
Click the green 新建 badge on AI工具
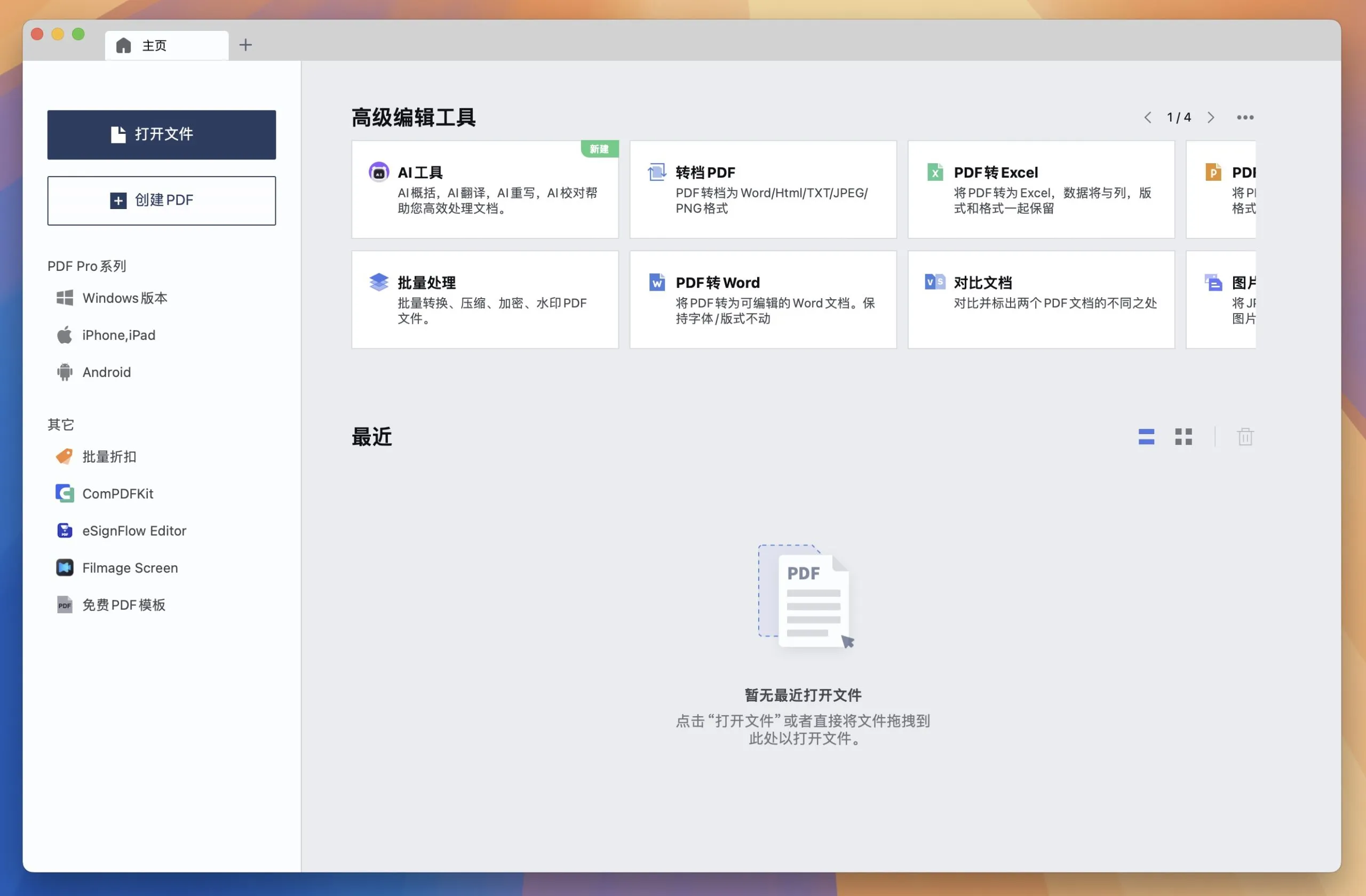599,149
